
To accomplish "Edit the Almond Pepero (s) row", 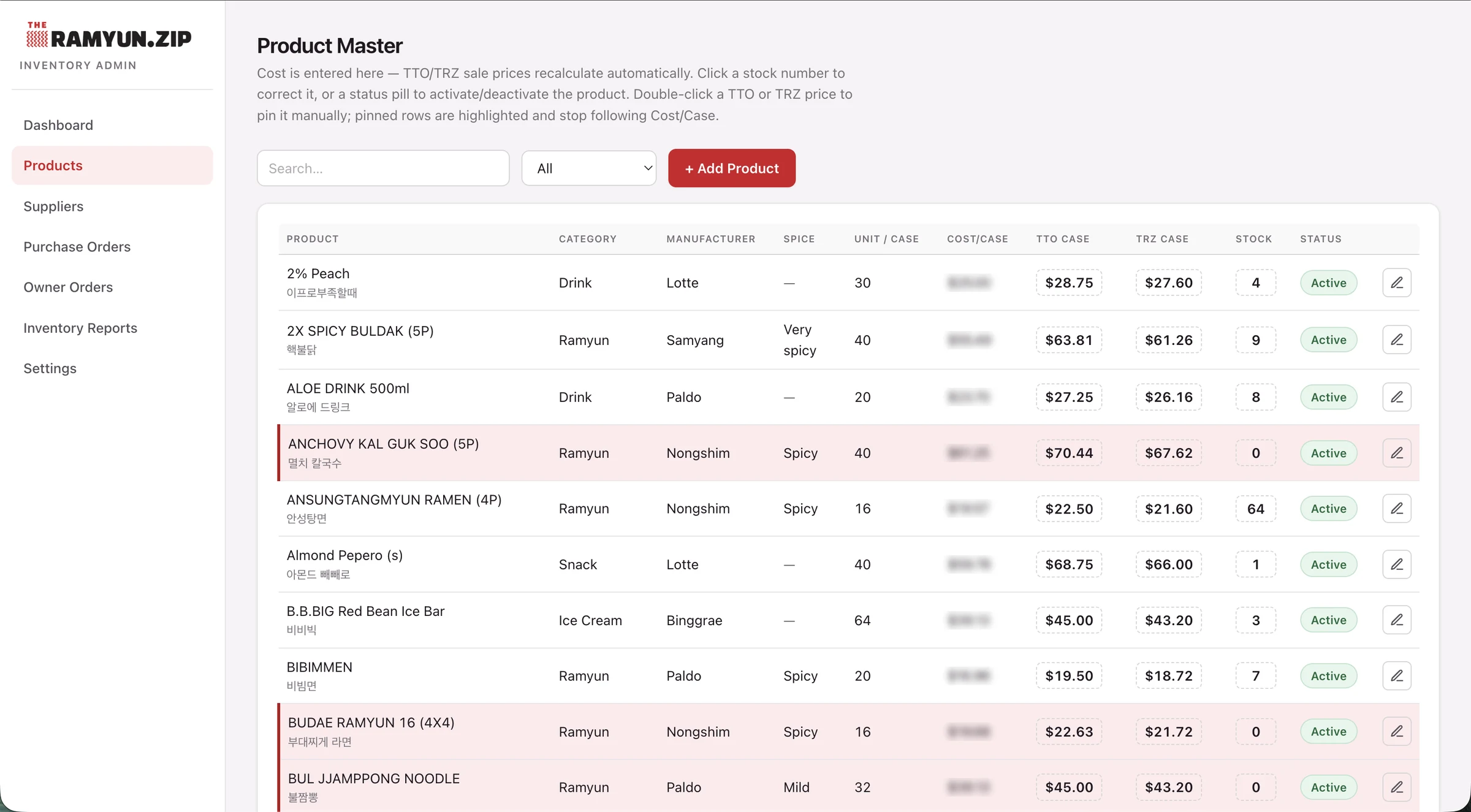I will pos(1397,564).
